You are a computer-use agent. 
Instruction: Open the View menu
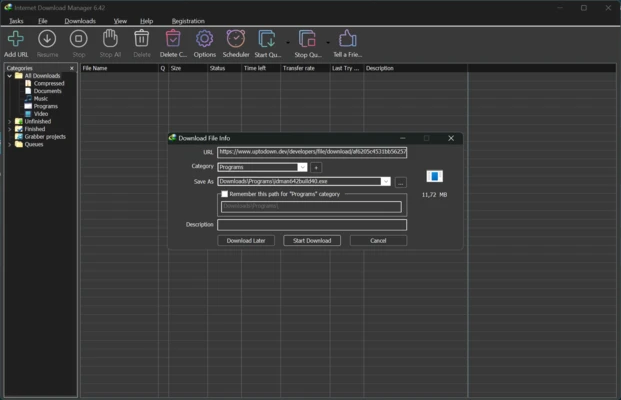tap(120, 21)
